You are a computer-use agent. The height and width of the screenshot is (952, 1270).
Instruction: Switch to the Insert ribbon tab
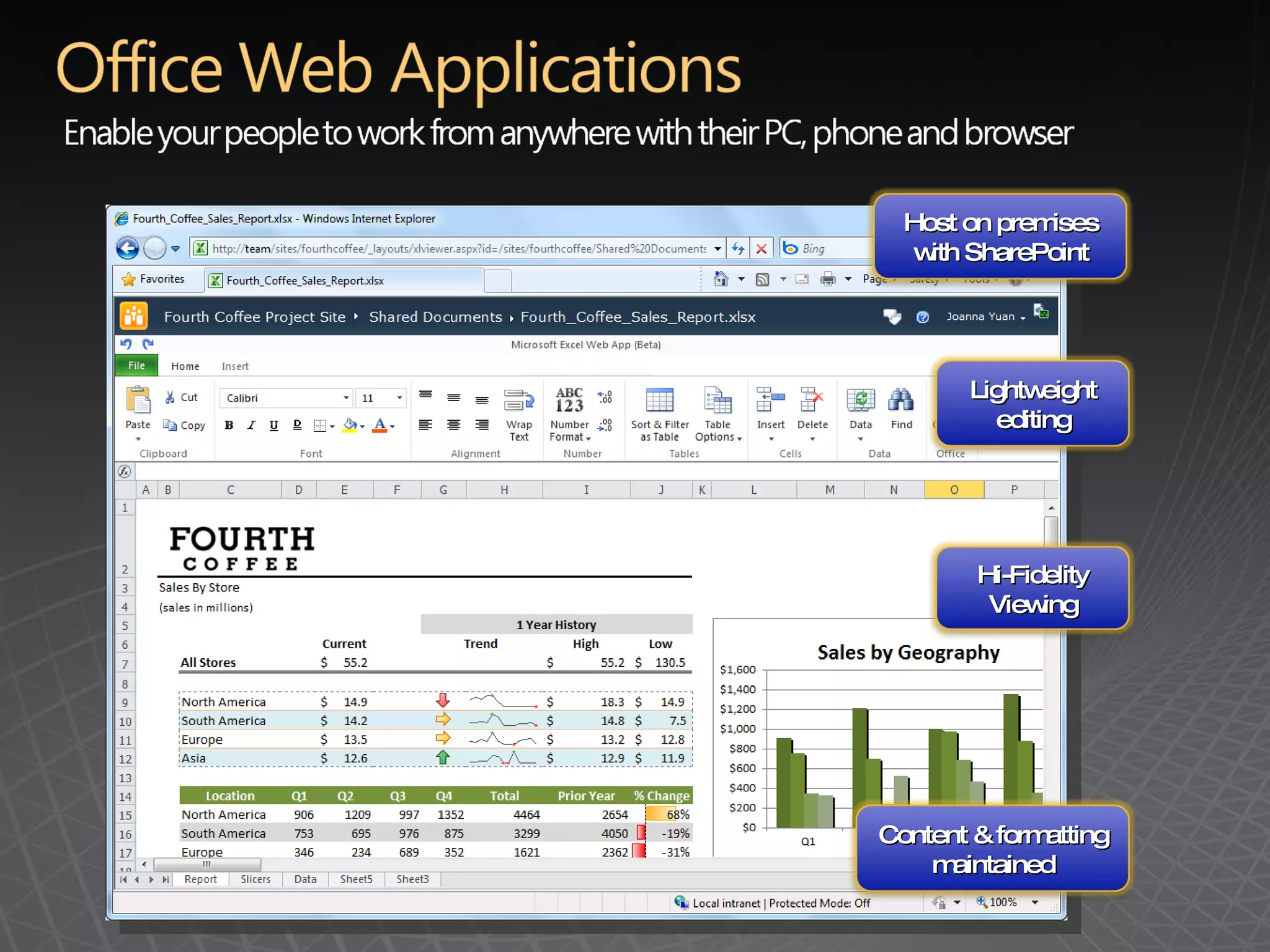[235, 366]
